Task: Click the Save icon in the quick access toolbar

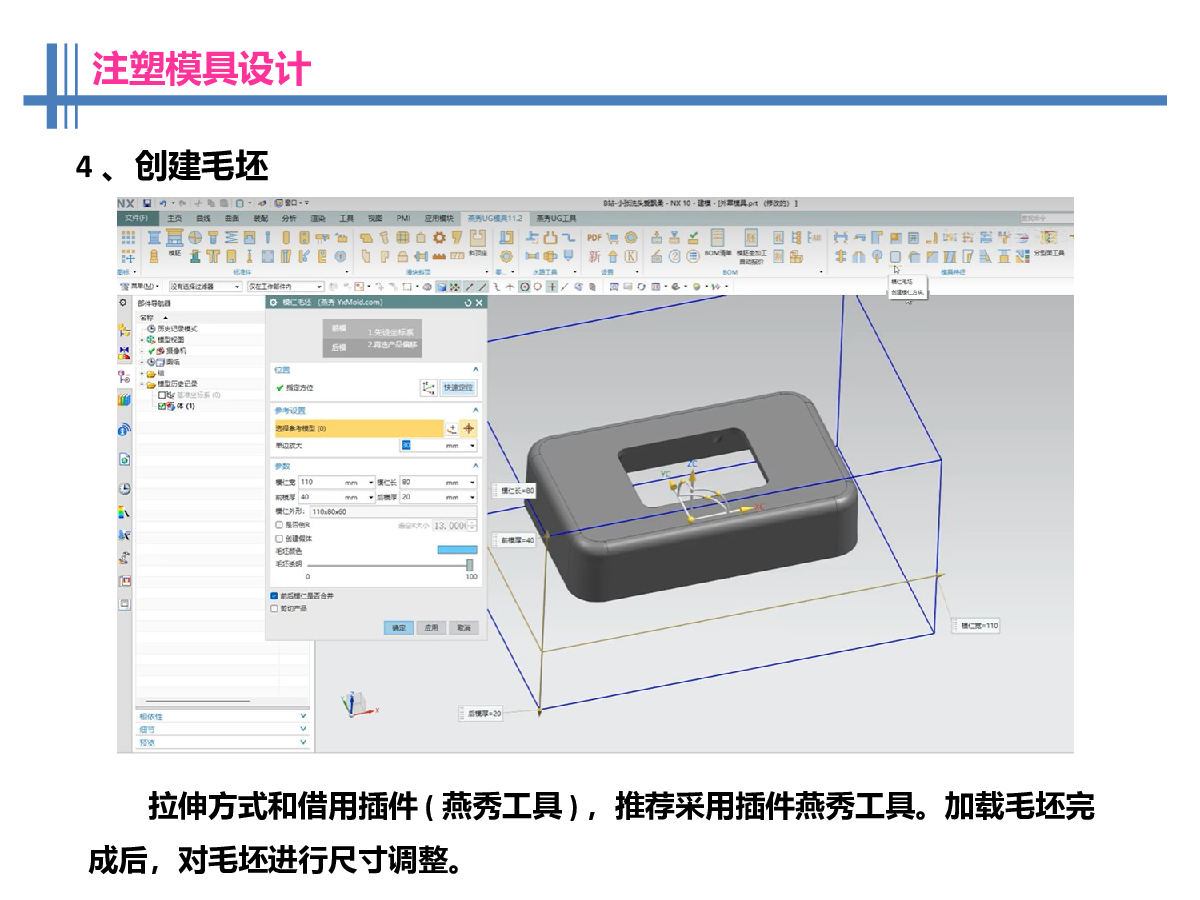Action: [x=147, y=203]
